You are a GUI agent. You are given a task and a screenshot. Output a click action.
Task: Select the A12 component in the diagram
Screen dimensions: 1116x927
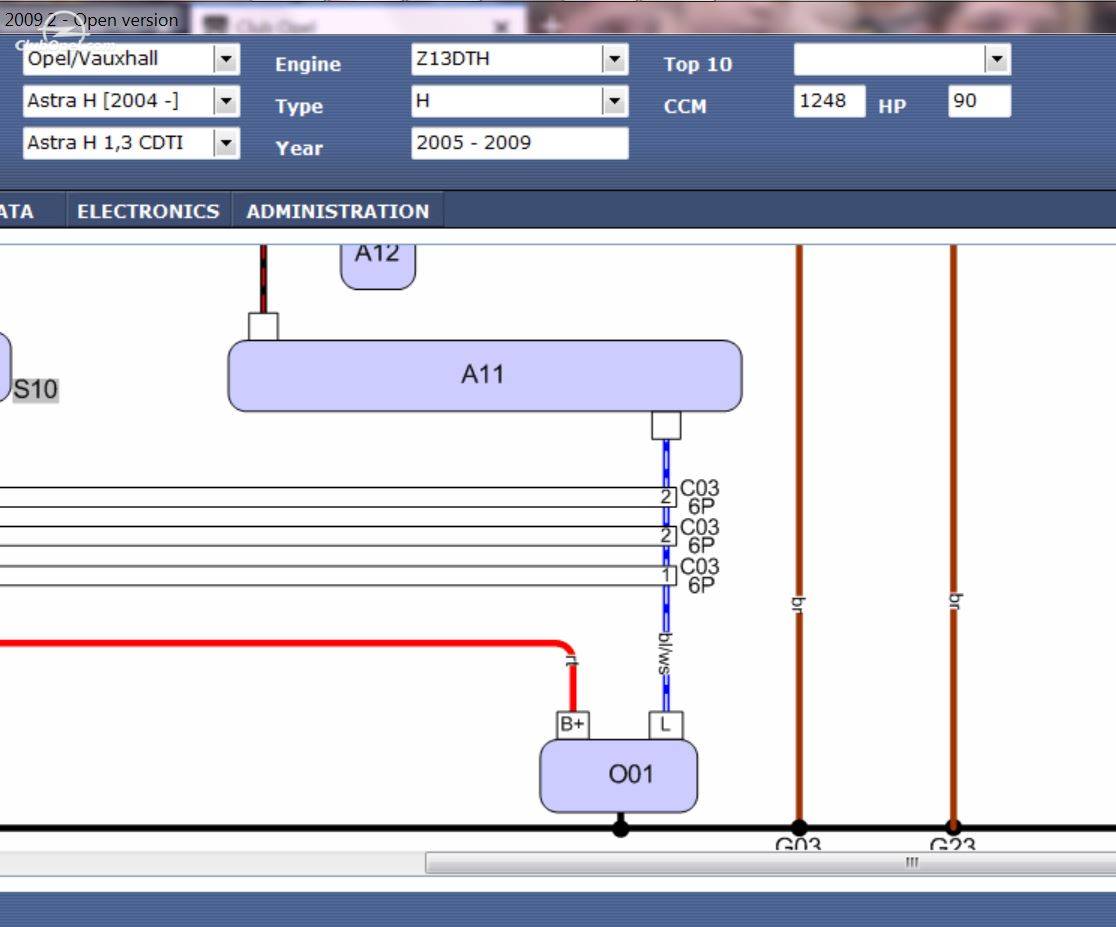378,266
